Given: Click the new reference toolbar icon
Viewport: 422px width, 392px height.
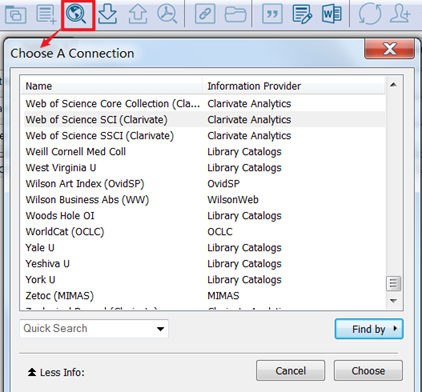Looking at the screenshot, I should tap(46, 14).
